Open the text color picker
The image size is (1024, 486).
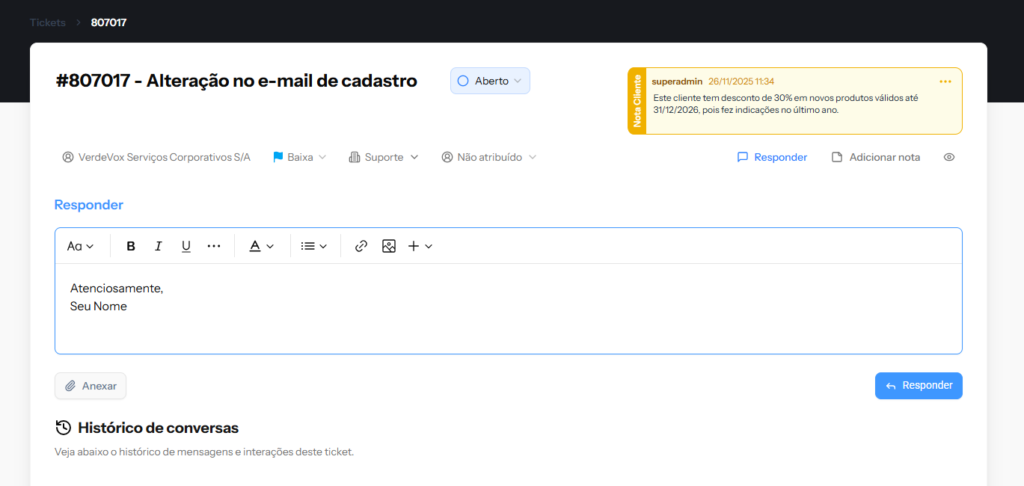coord(261,246)
